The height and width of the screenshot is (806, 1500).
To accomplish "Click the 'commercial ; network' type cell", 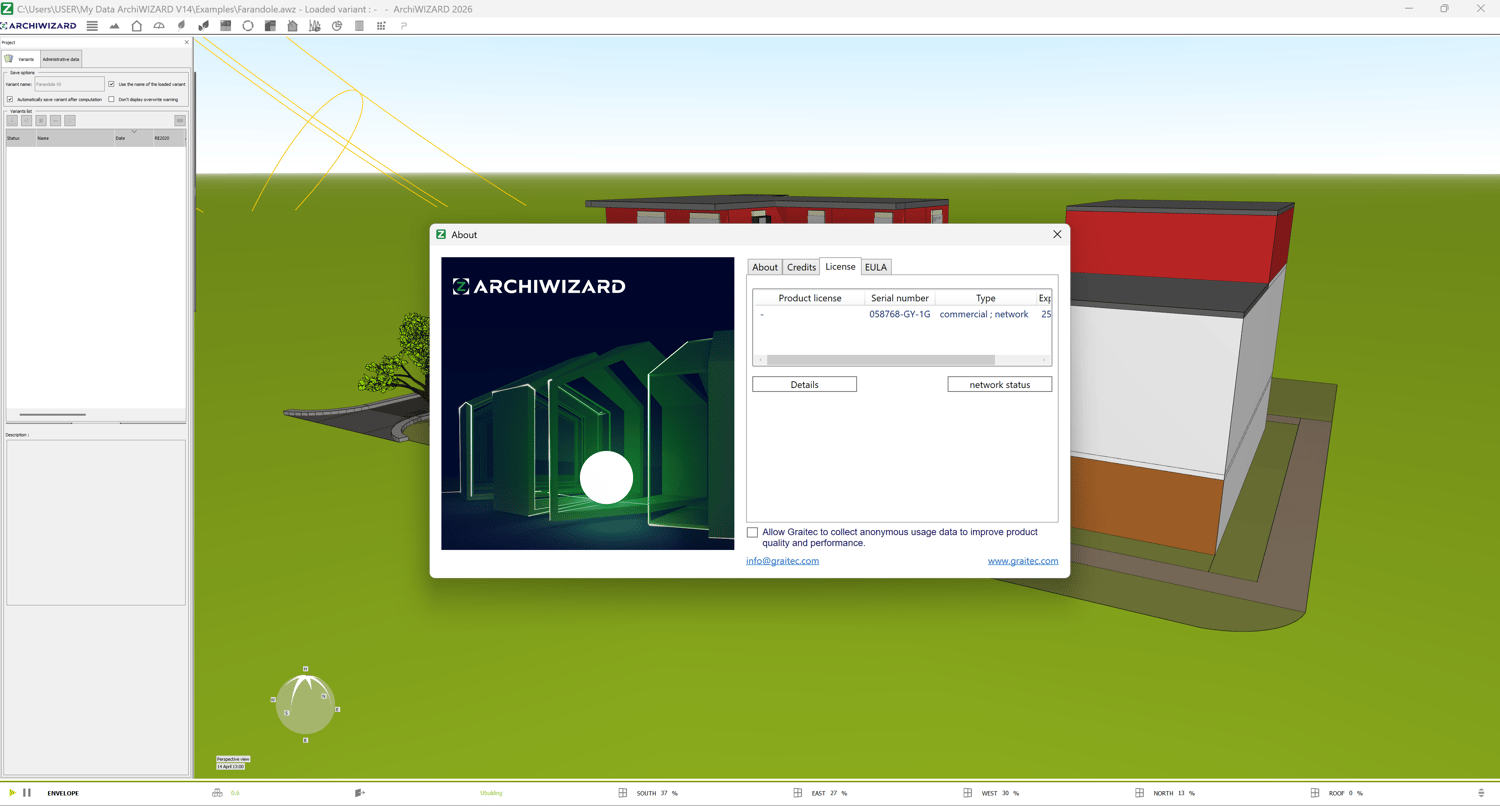I will pos(984,314).
